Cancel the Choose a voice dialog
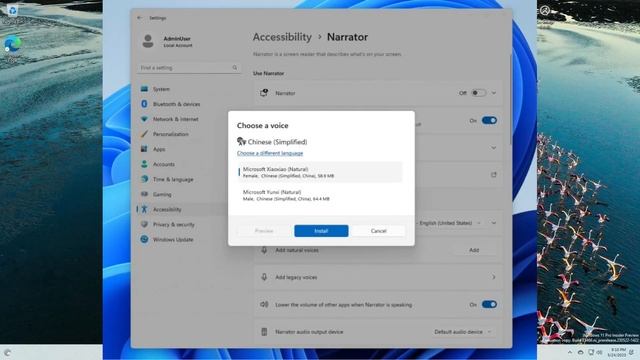The width and height of the screenshot is (640, 360). point(378,231)
